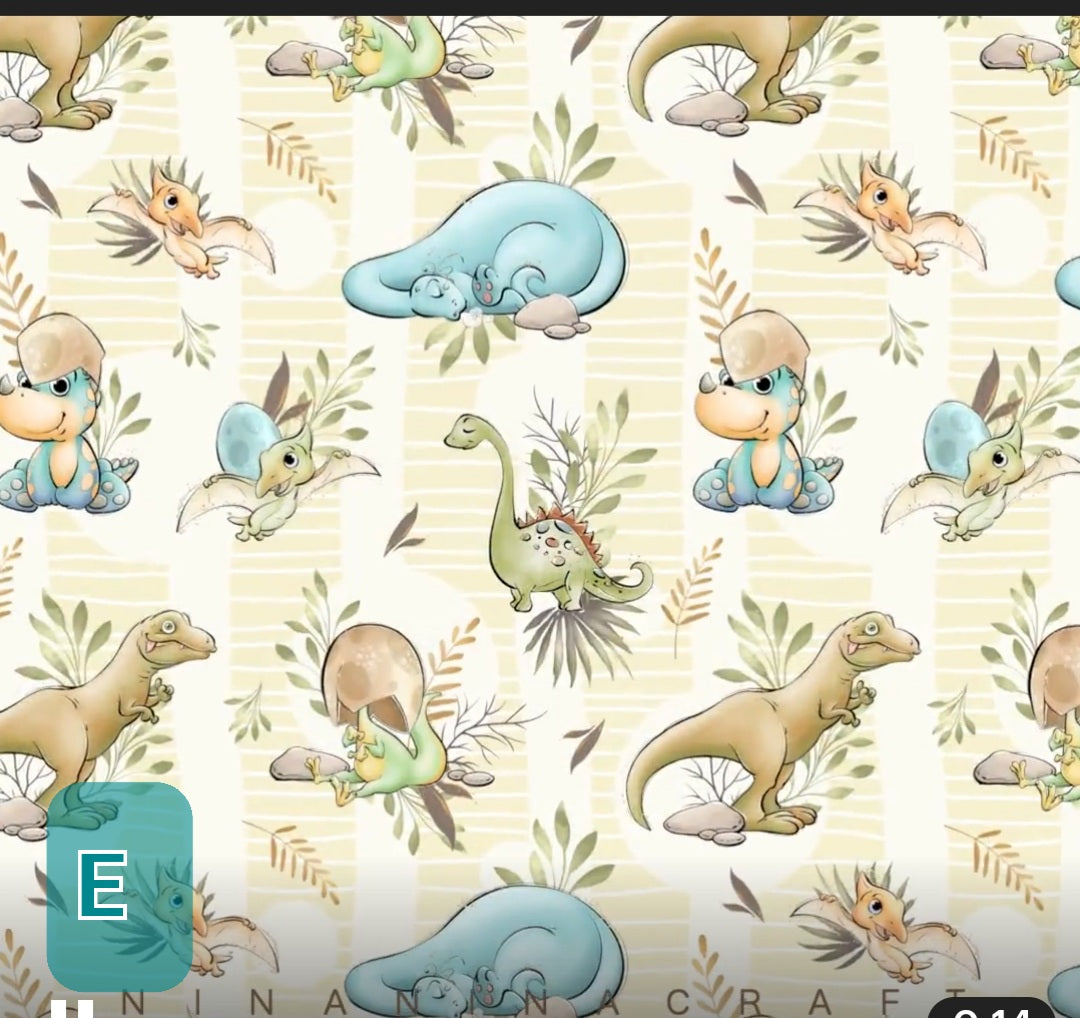Click the 0:14 video time indicator

[x=990, y=1008]
